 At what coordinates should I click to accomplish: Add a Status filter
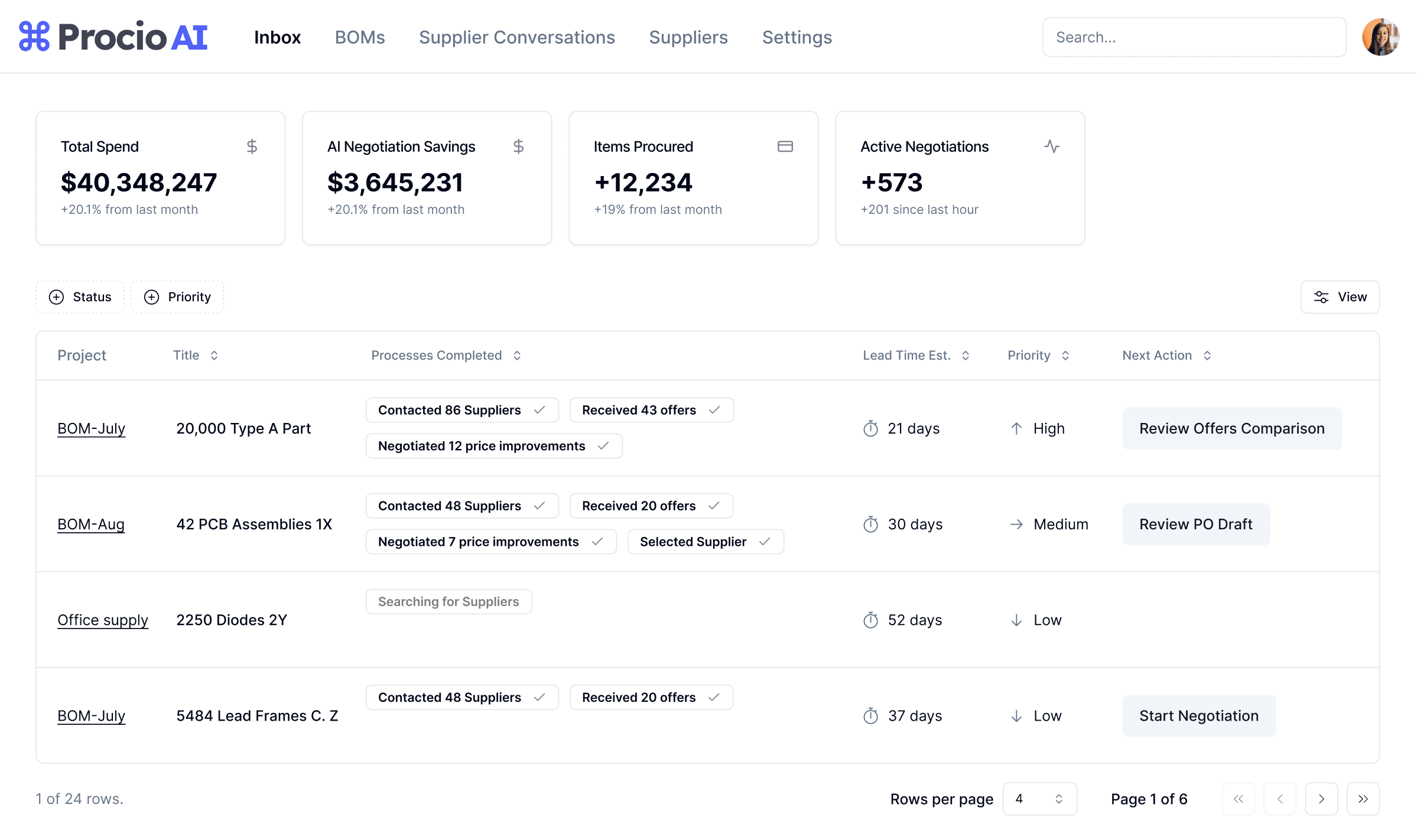coord(80,297)
